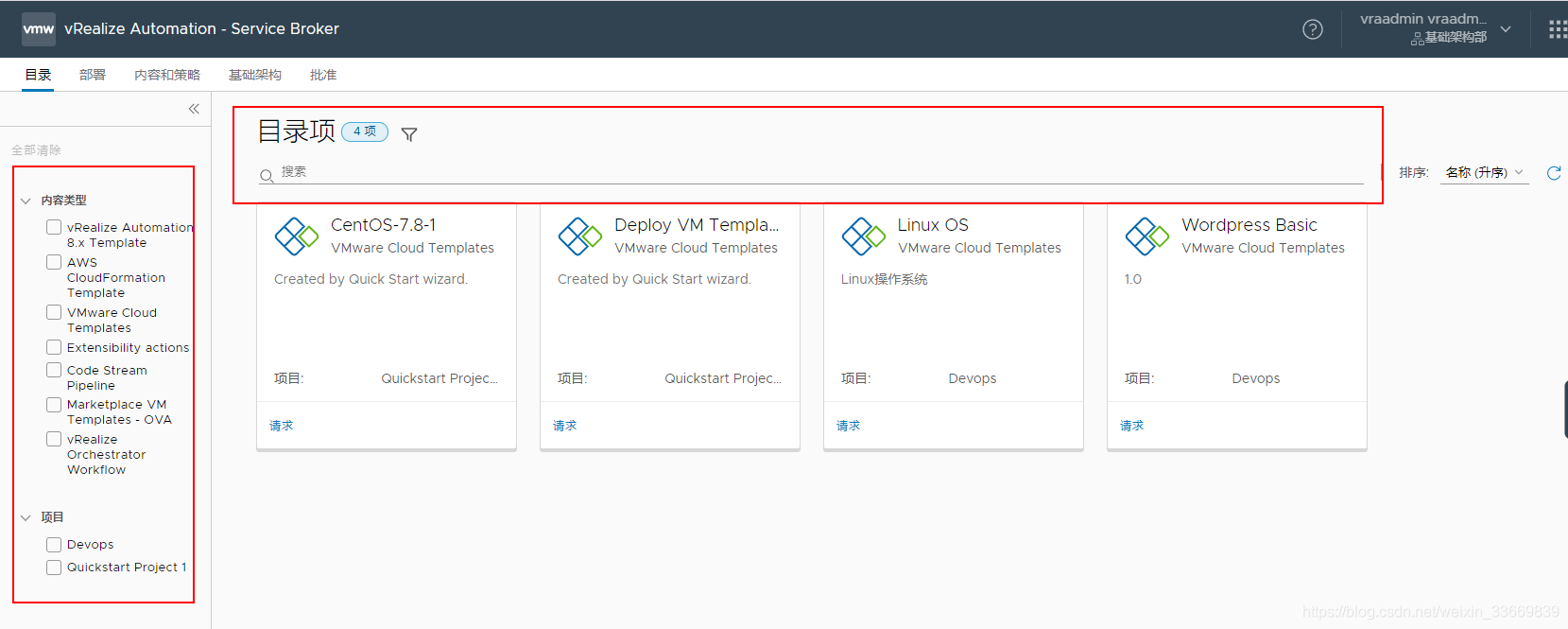Open the apps grid switcher icon

tap(1558, 29)
